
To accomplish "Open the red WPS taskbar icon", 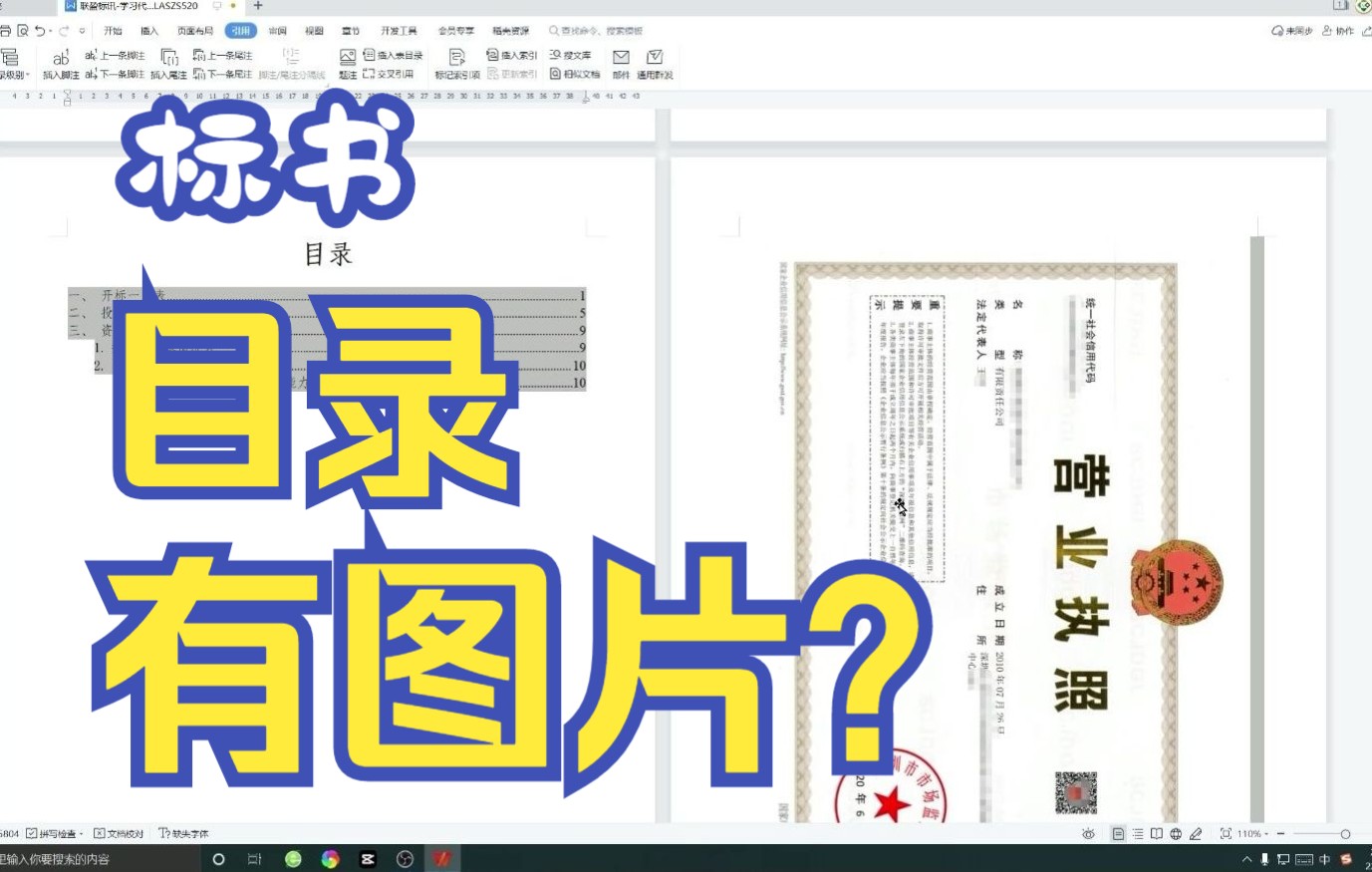I will 442,859.
